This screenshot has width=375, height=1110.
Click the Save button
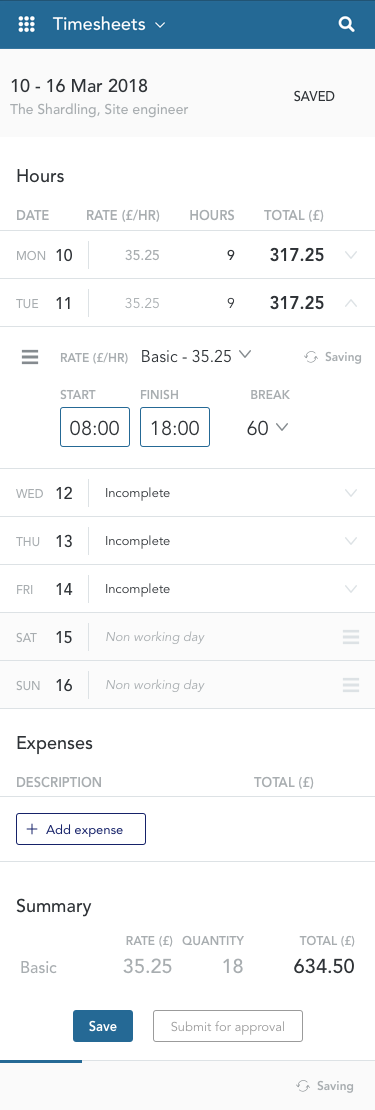click(x=103, y=1026)
